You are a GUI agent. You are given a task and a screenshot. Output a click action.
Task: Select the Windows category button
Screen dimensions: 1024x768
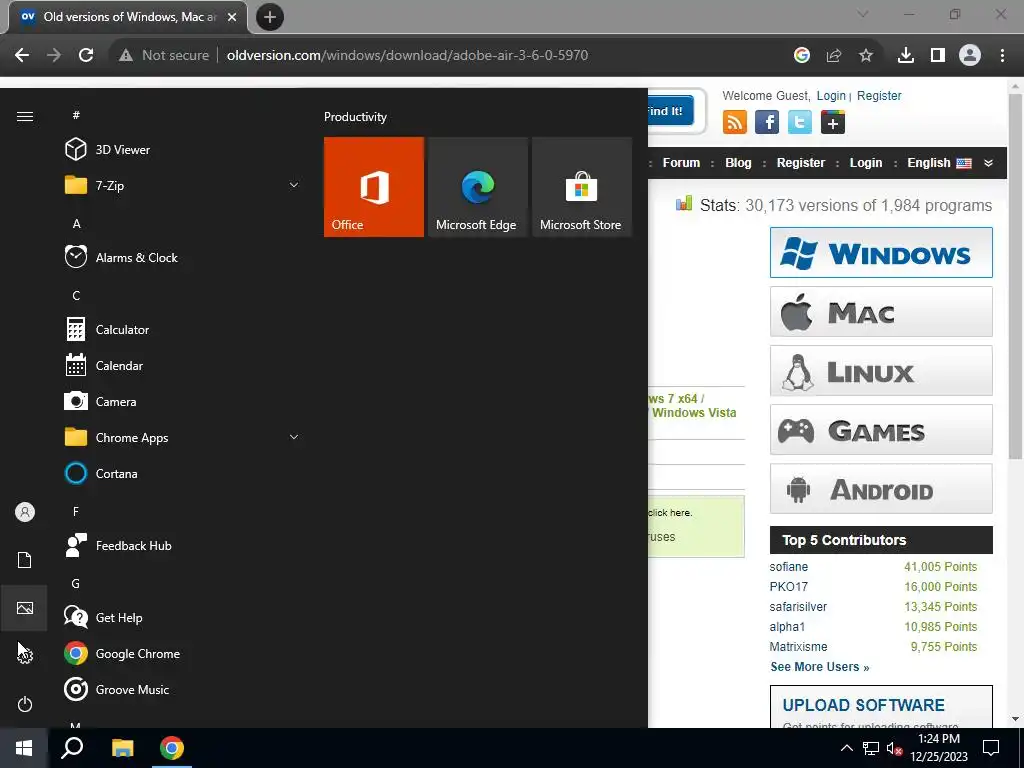tap(881, 253)
